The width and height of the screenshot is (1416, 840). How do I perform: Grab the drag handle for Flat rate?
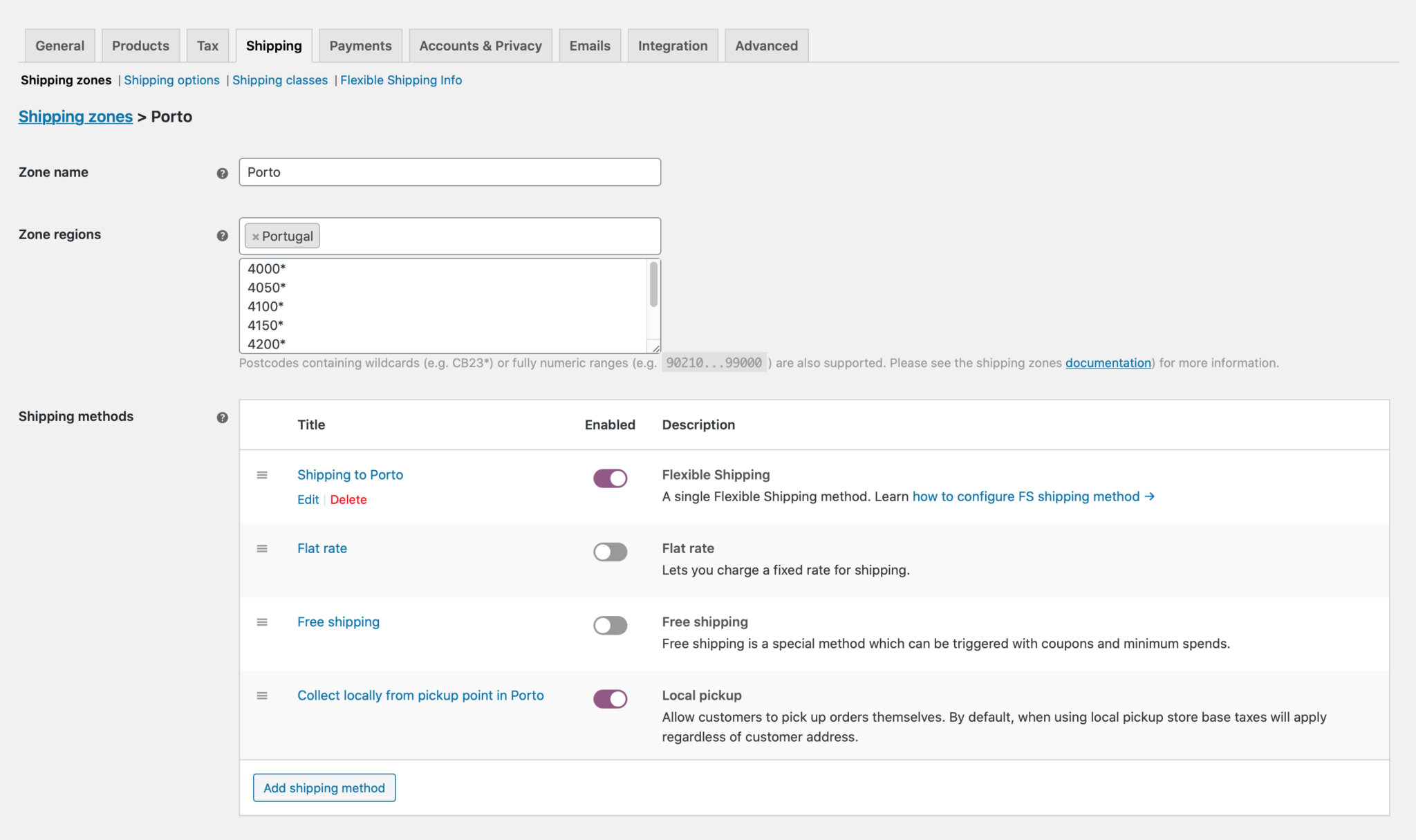click(x=262, y=548)
